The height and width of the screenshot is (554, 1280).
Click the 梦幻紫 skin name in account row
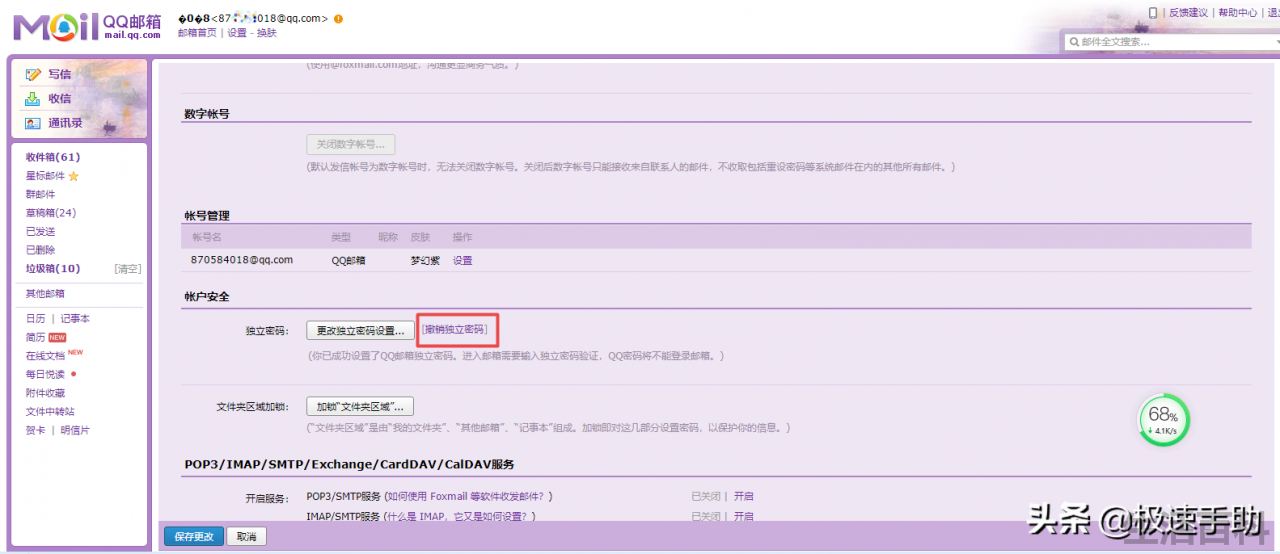pos(425,260)
